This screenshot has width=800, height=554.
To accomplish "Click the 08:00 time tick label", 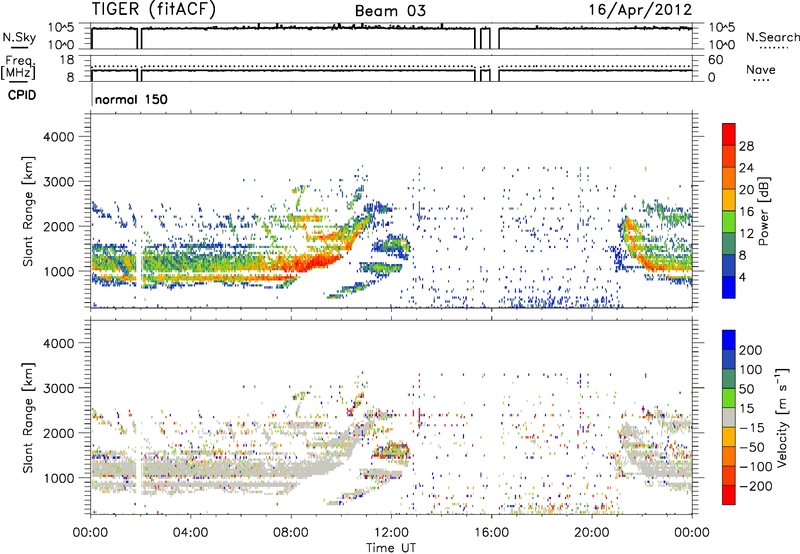I will click(291, 533).
